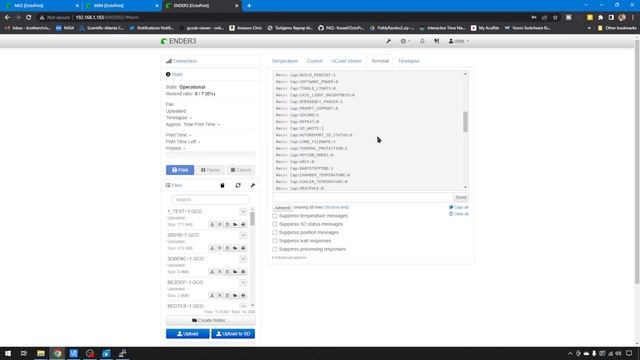
Task: Click the file list scrollbar thumb
Action: [x=253, y=218]
